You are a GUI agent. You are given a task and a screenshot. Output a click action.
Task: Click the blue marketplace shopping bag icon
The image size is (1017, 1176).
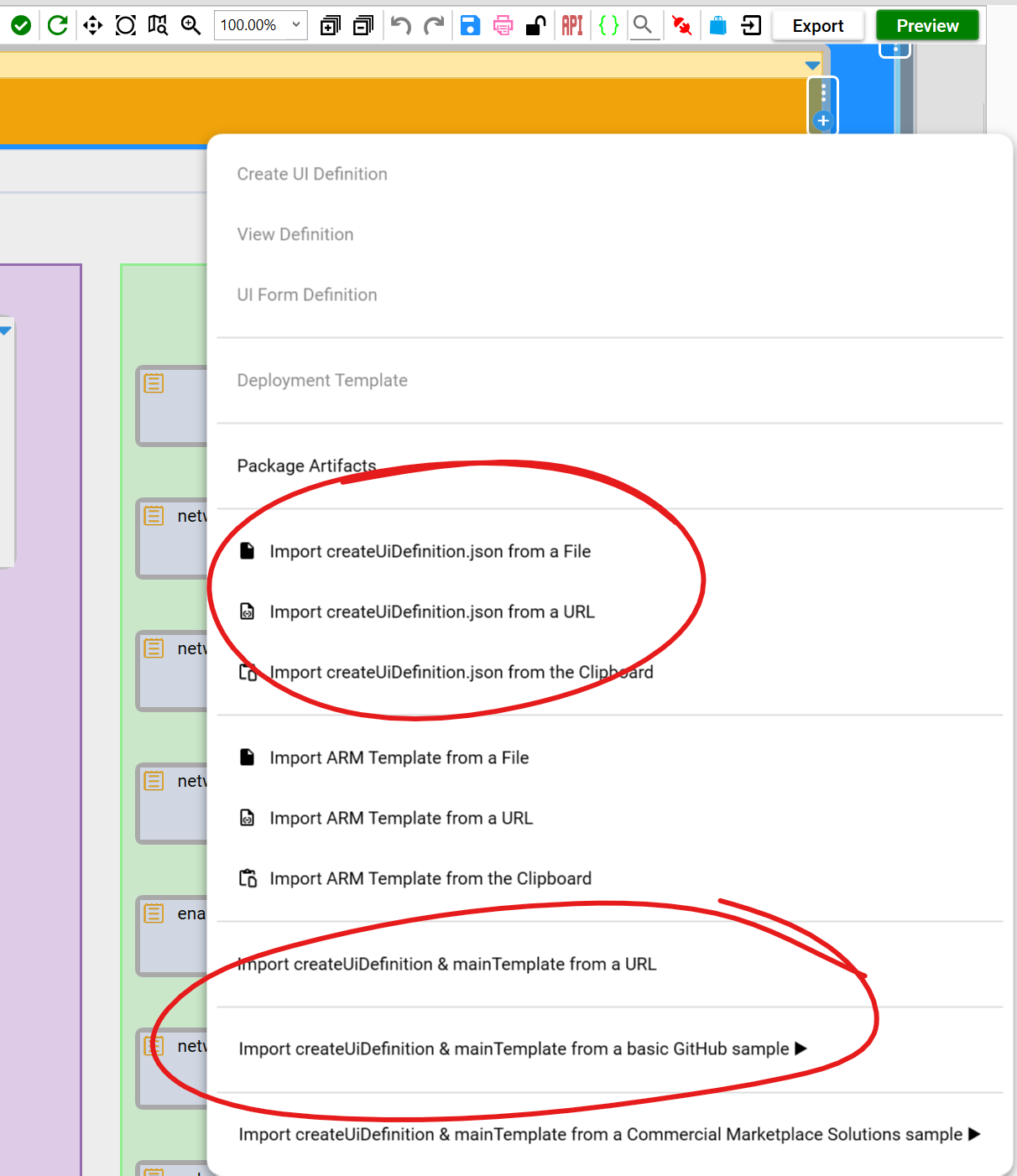(x=717, y=24)
